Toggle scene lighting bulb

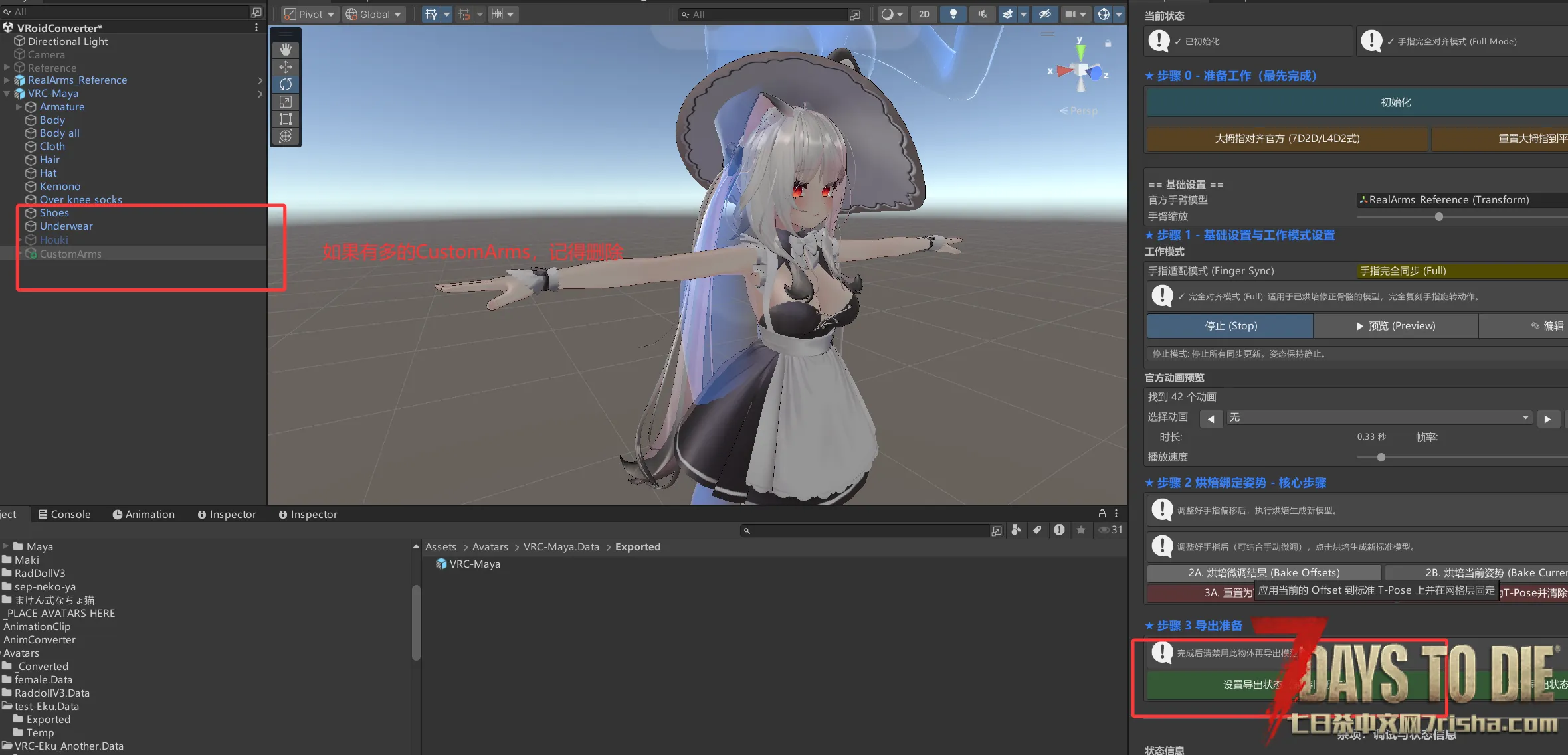[x=953, y=14]
